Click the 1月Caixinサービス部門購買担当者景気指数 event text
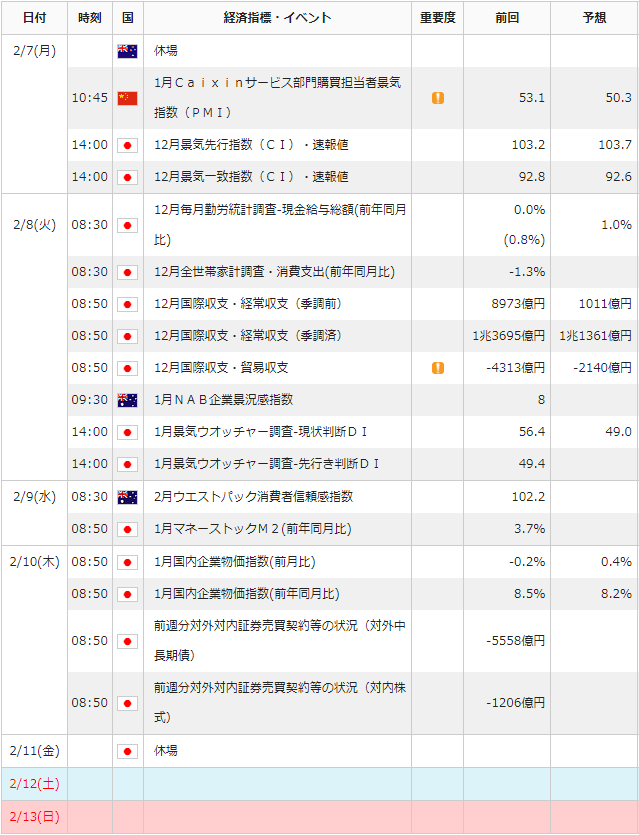The width and height of the screenshot is (639, 835). tap(277, 97)
